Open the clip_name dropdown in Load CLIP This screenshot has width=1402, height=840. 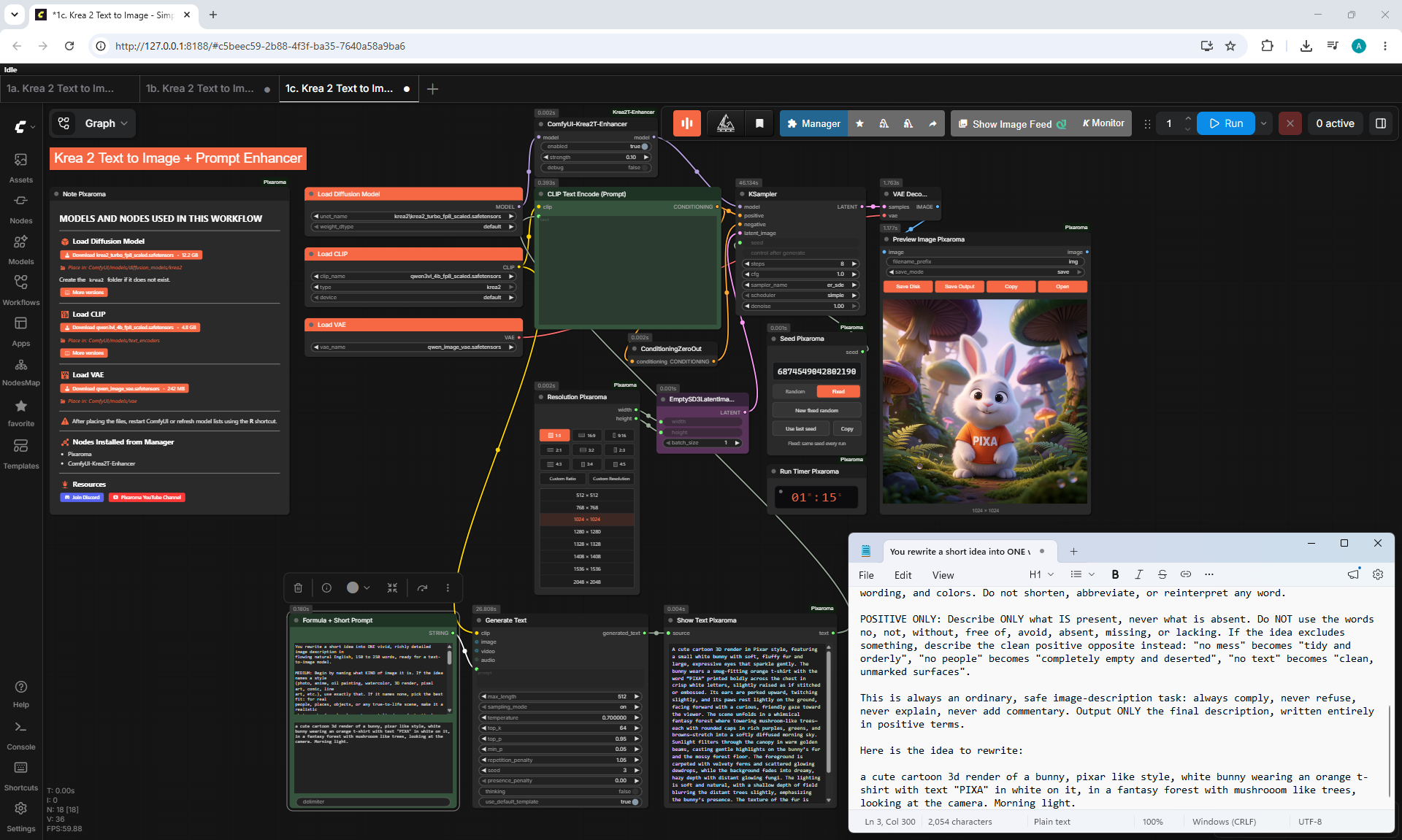pyautogui.click(x=414, y=277)
